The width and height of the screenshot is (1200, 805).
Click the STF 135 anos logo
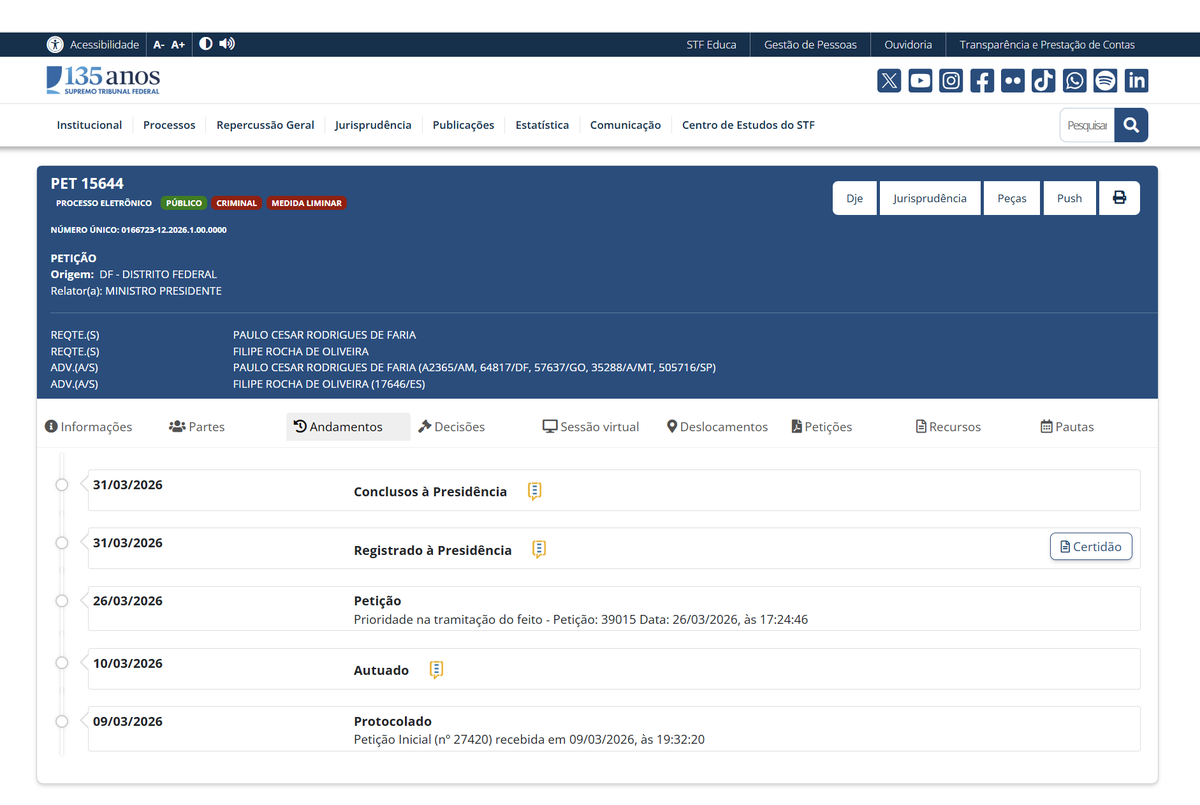pos(103,80)
